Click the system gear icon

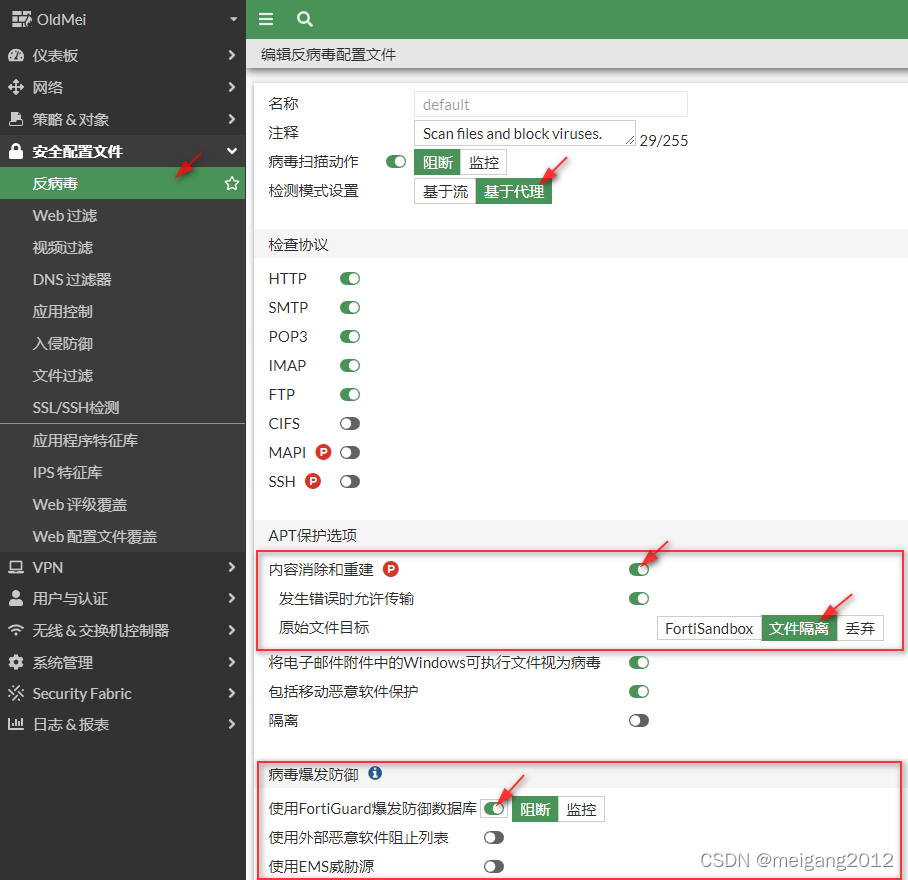click(16, 662)
